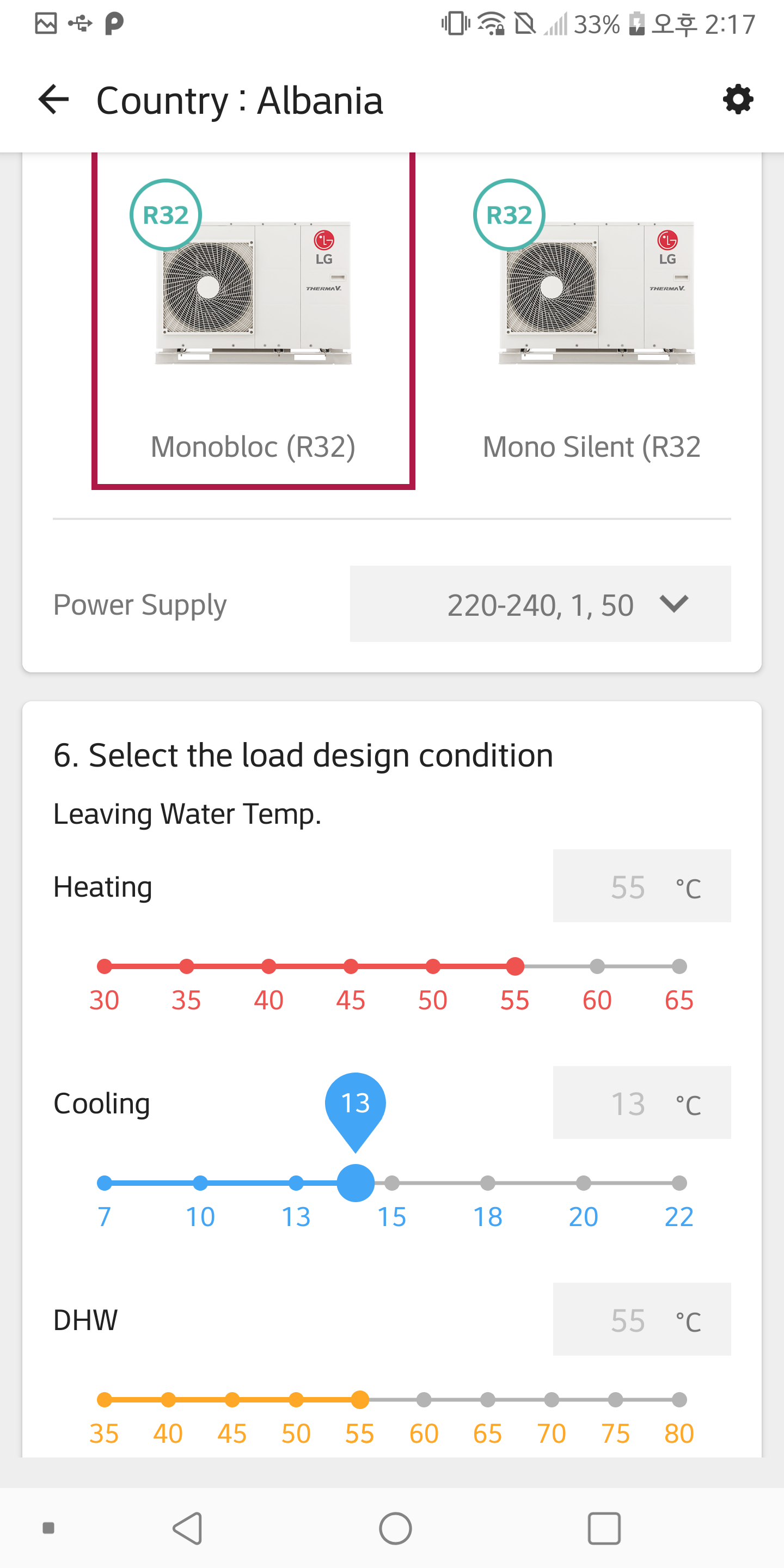Tap the Cooling temperature value field
The image size is (784, 1568).
pyautogui.click(x=641, y=1103)
